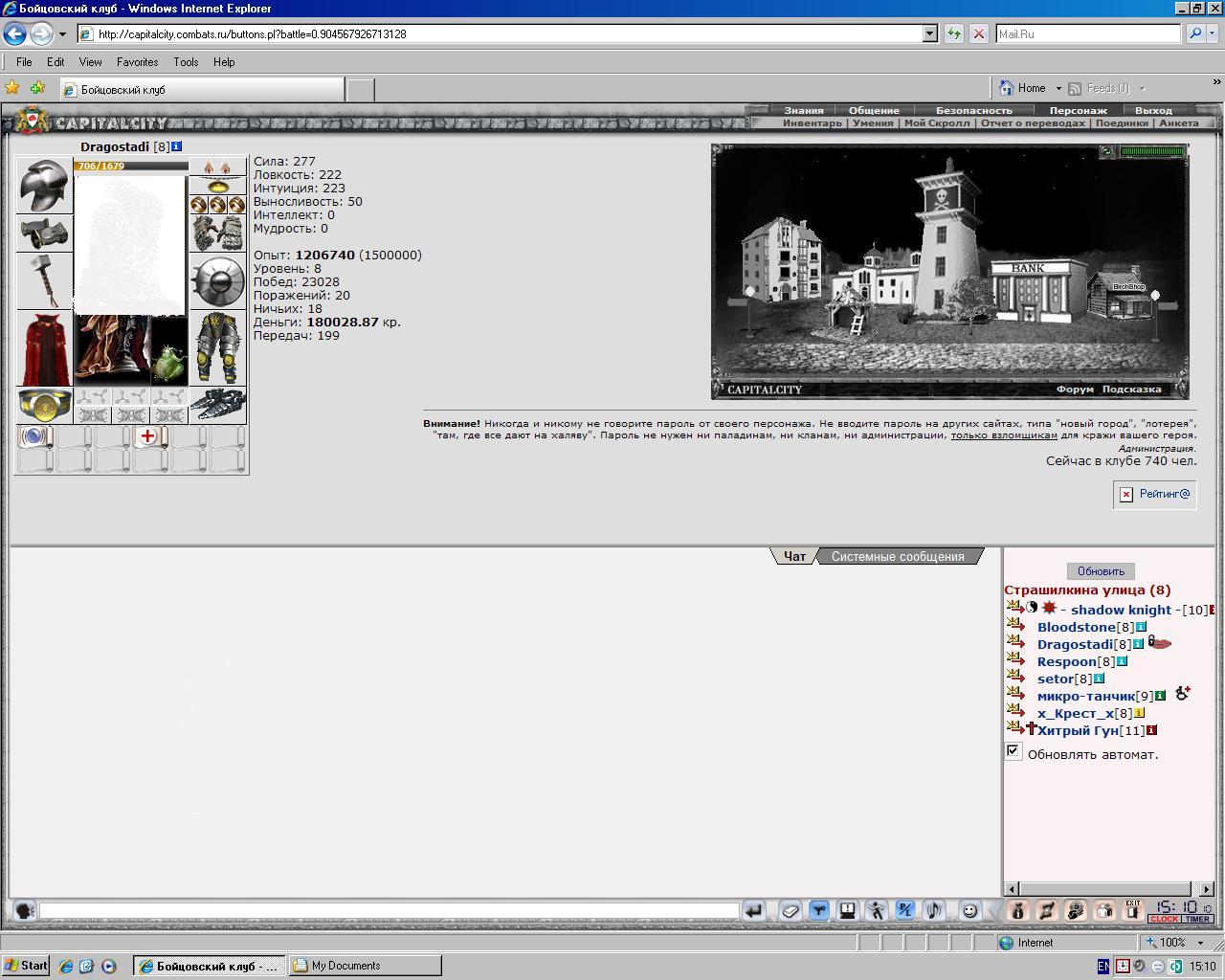Click the IE Refresh toolbar button
The width and height of the screenshot is (1225, 980).
coord(954,33)
